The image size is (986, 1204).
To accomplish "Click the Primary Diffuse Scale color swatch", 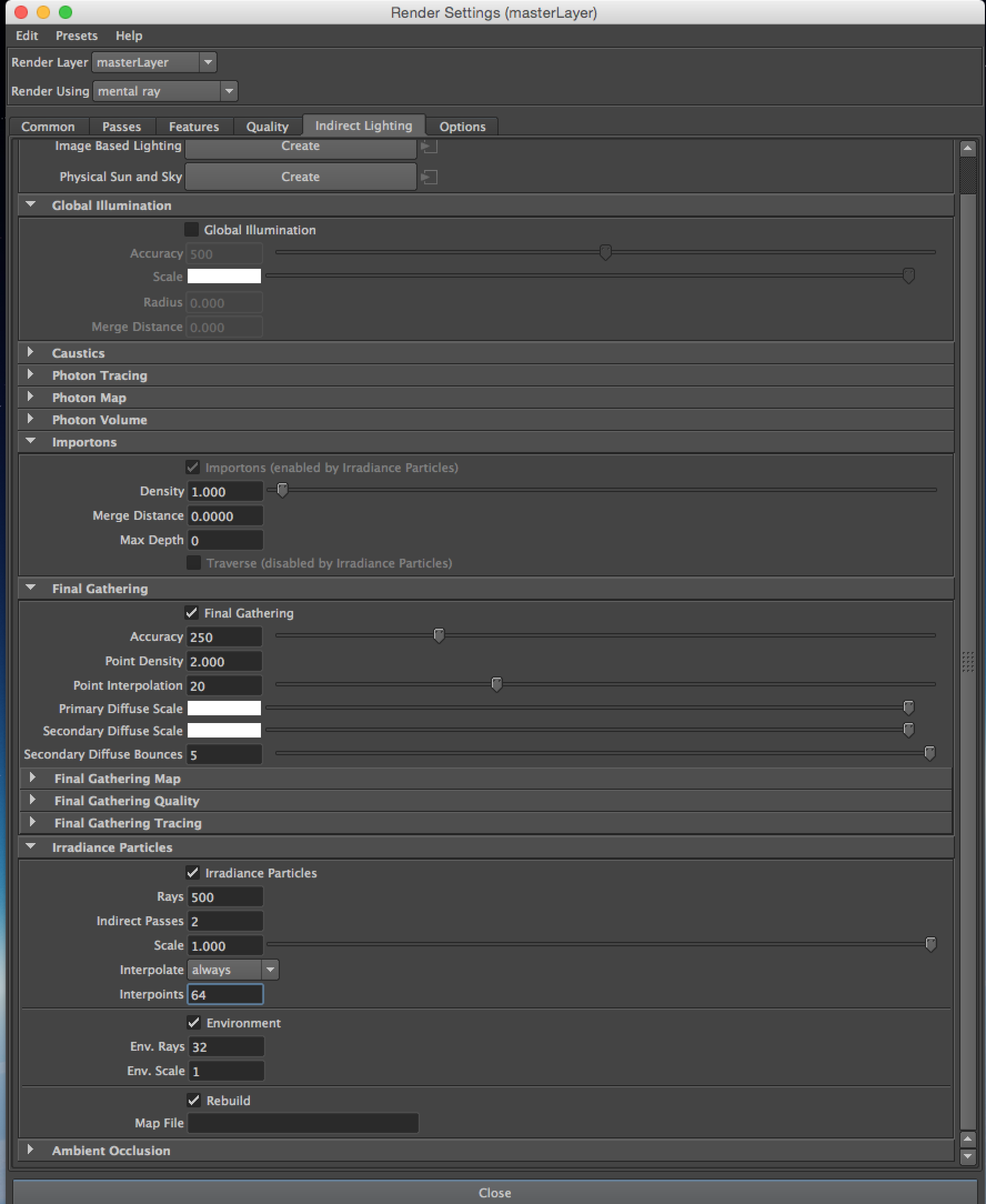I will point(224,708).
